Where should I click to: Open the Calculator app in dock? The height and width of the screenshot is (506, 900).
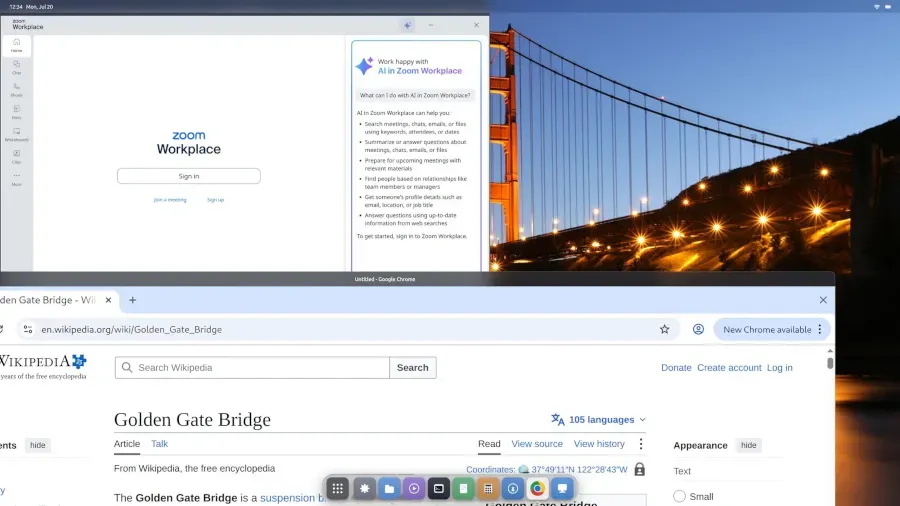[488, 489]
